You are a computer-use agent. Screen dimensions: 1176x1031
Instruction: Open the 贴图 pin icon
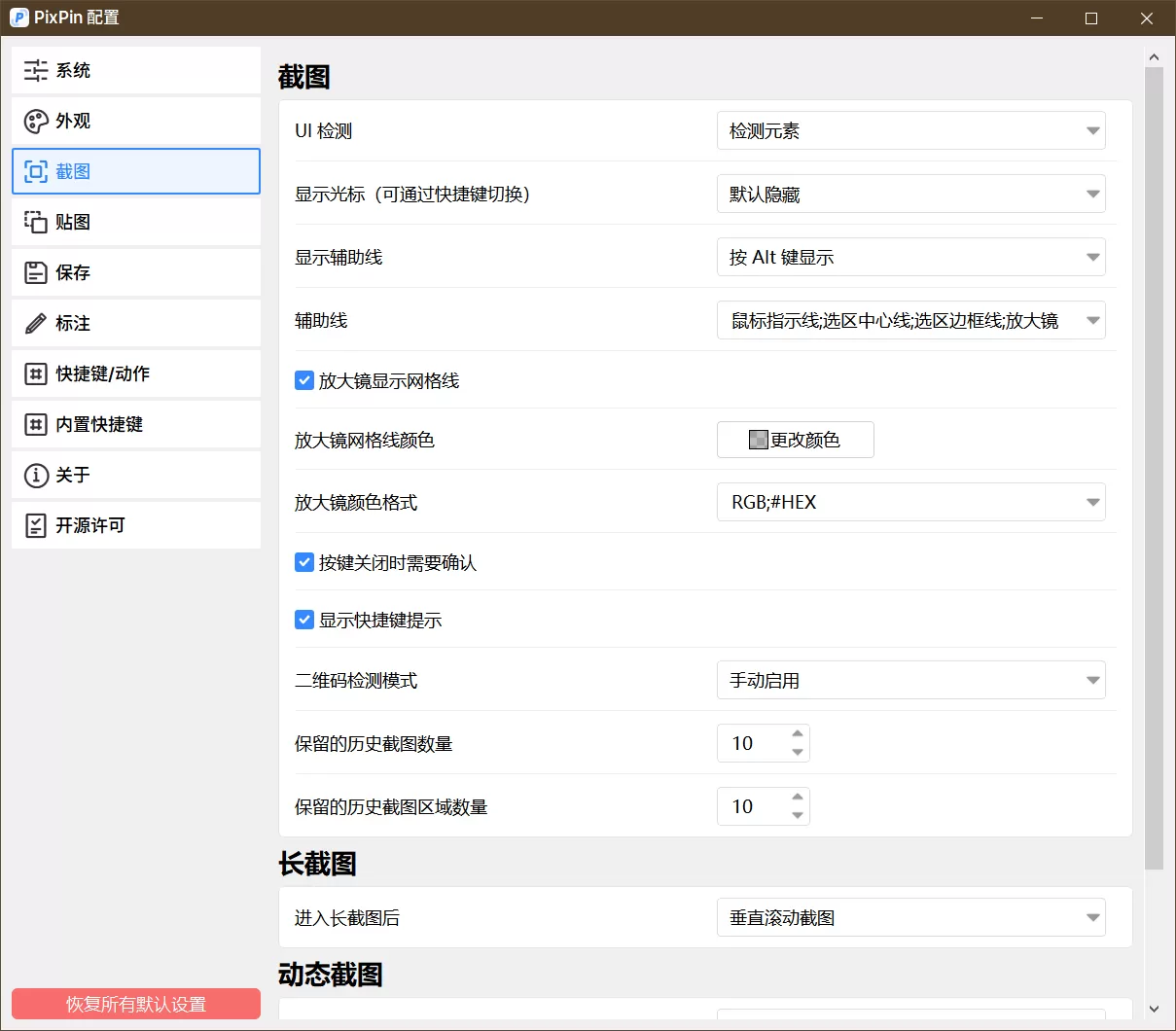[34, 221]
